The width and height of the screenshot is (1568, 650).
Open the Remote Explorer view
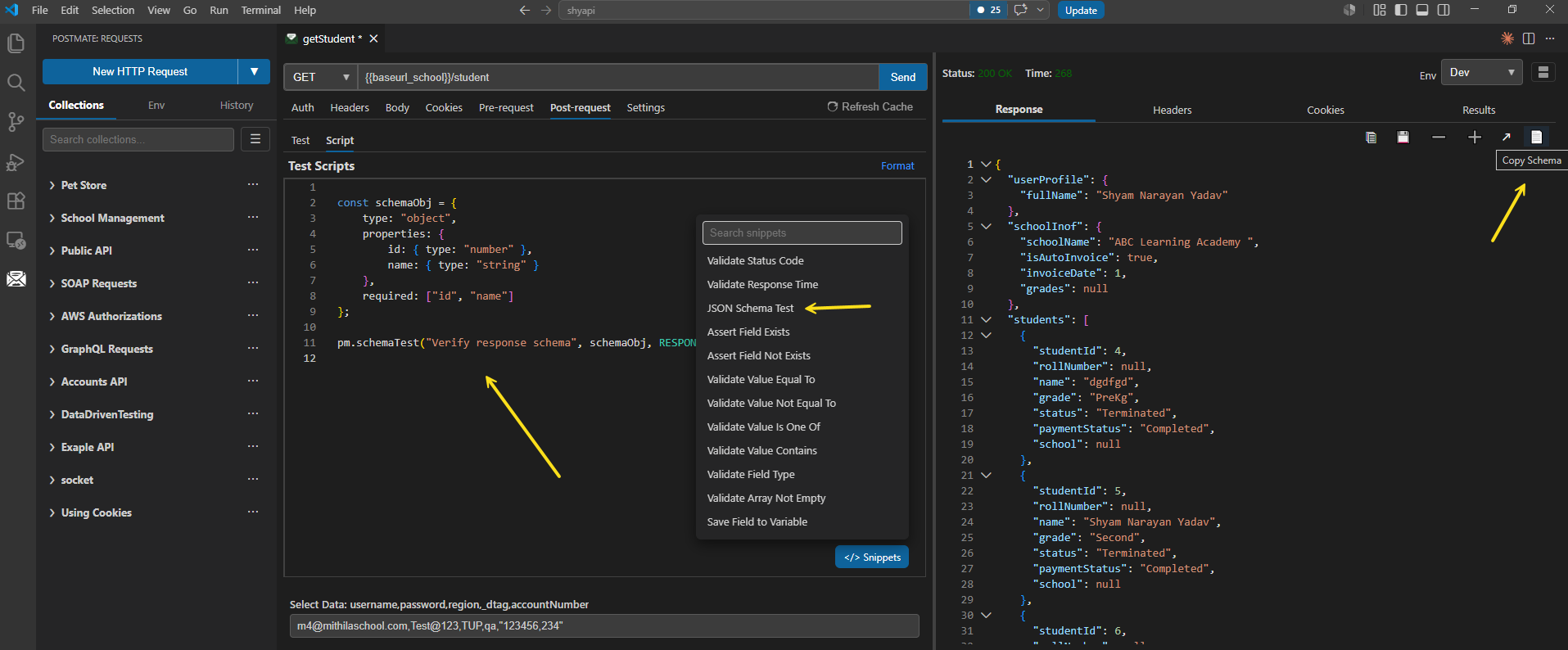[16, 240]
